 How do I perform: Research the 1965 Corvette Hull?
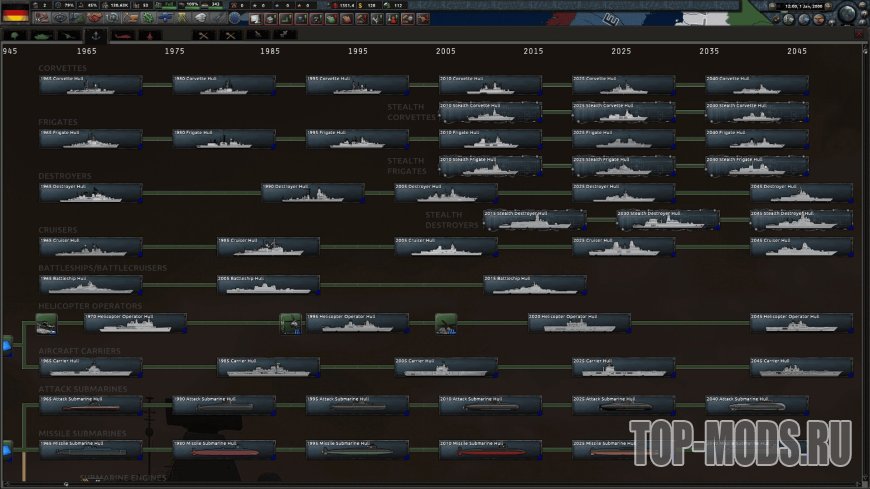(x=90, y=85)
